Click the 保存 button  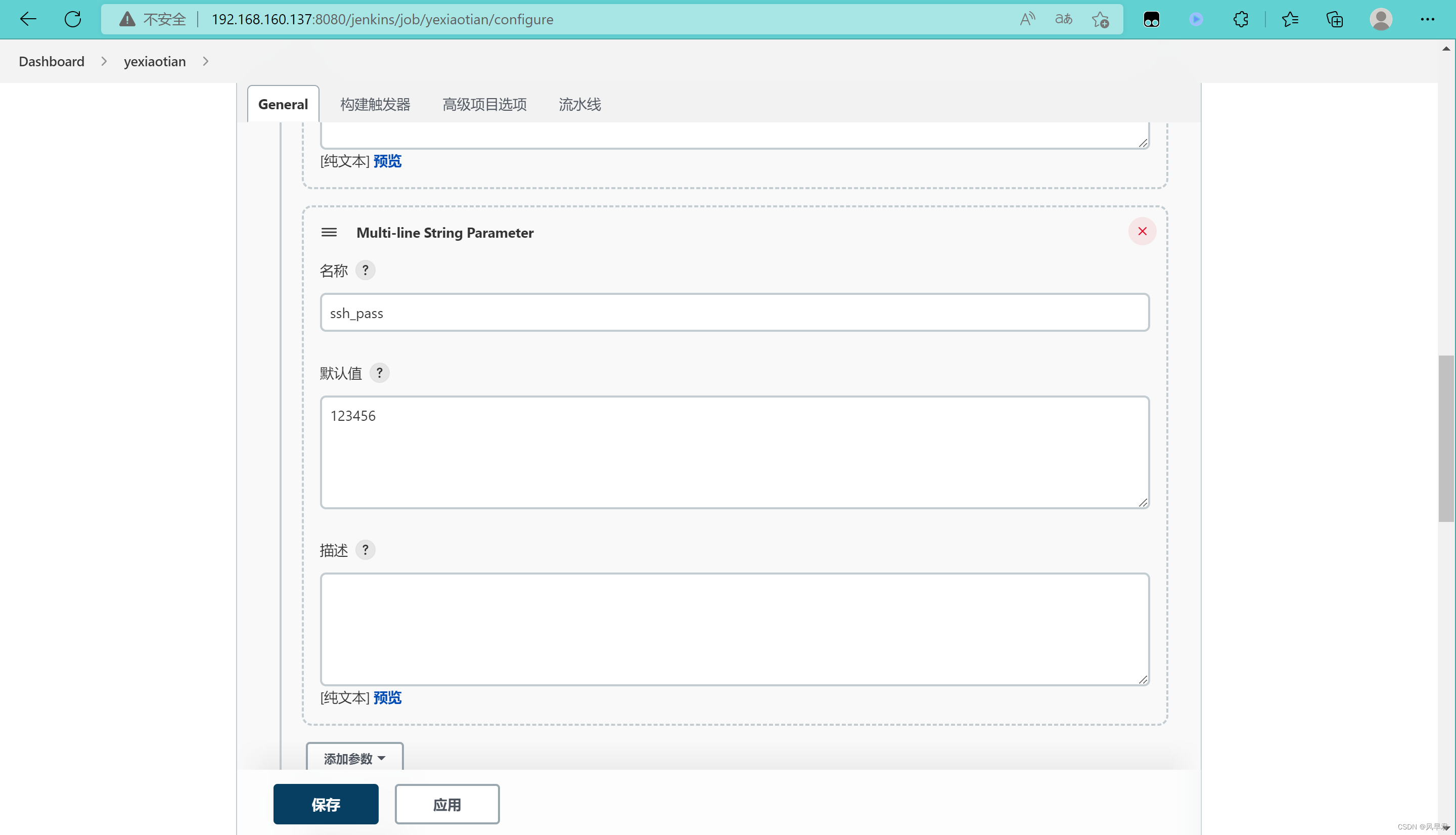(x=326, y=804)
